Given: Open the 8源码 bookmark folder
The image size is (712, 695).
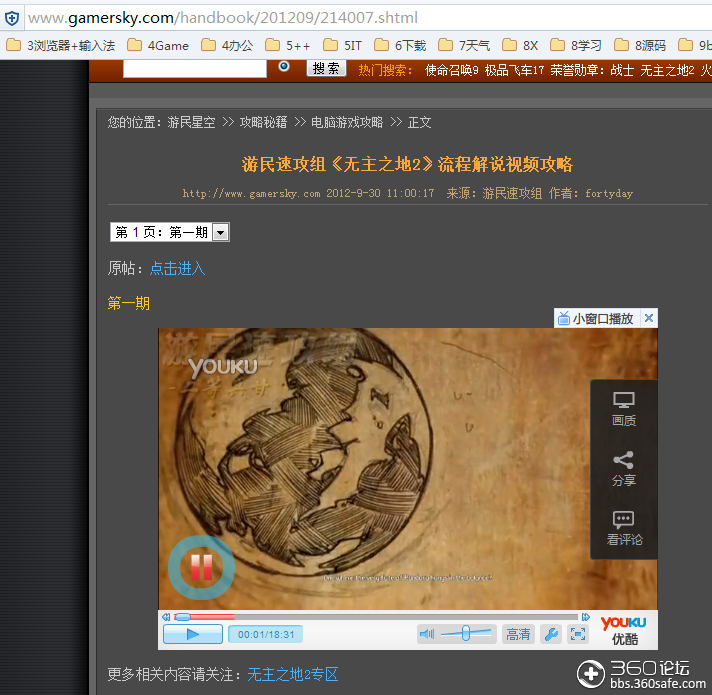Looking at the screenshot, I should coord(639,45).
